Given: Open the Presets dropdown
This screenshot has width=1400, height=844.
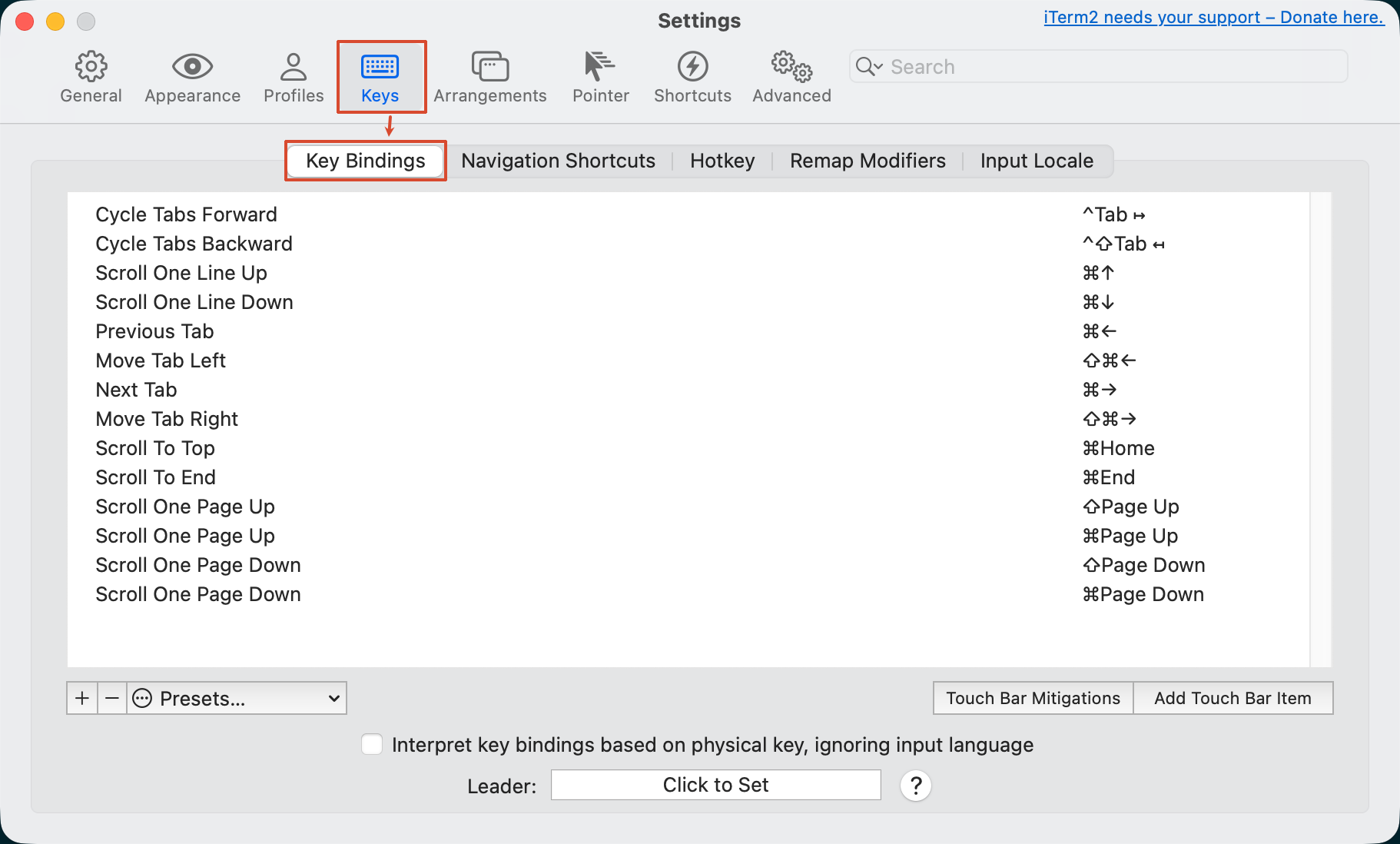Looking at the screenshot, I should [x=237, y=698].
